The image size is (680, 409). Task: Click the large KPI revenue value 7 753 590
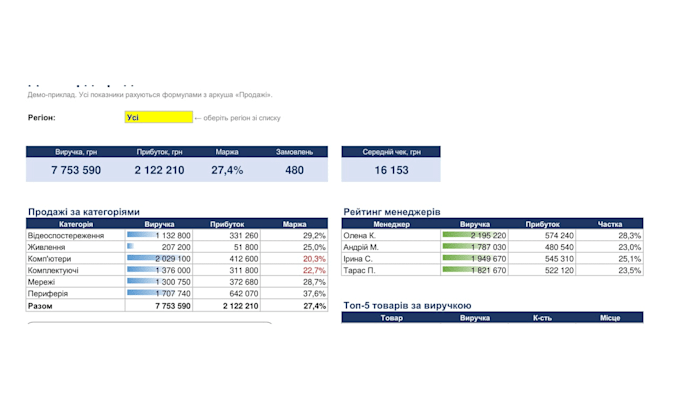pos(76,170)
